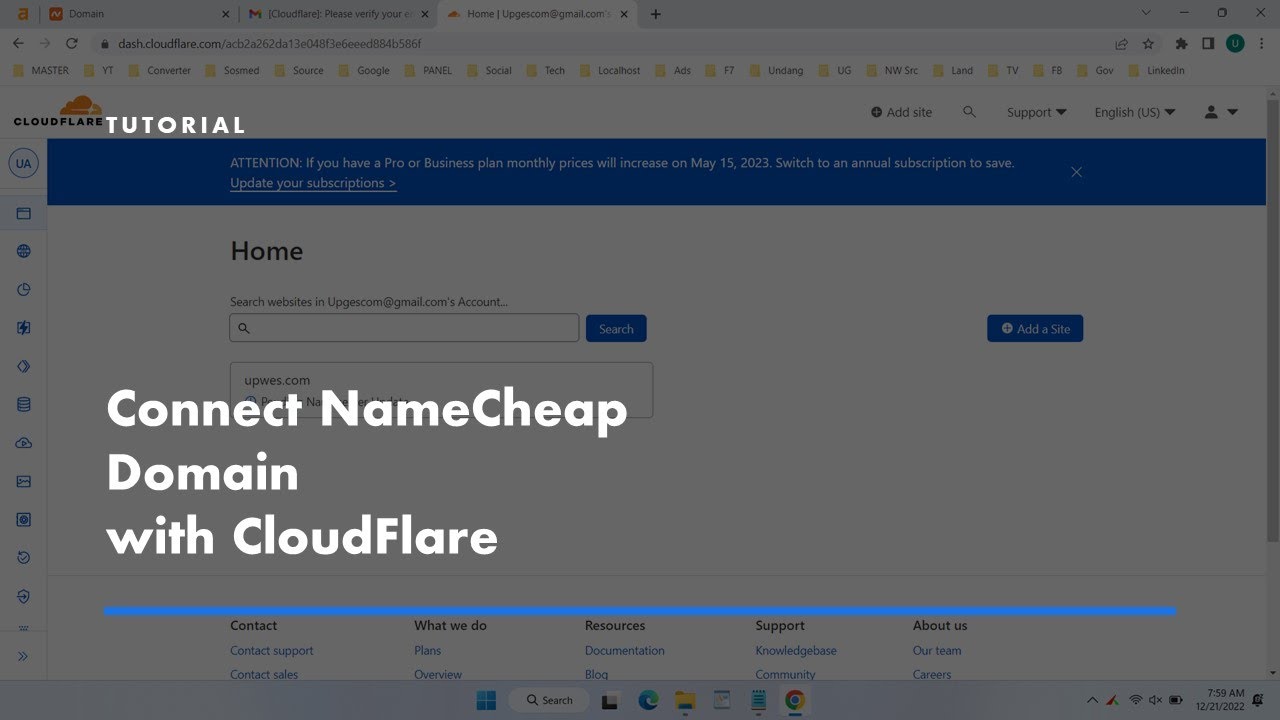The width and height of the screenshot is (1280, 720).
Task: Click Contact support footer link
Action: click(271, 650)
